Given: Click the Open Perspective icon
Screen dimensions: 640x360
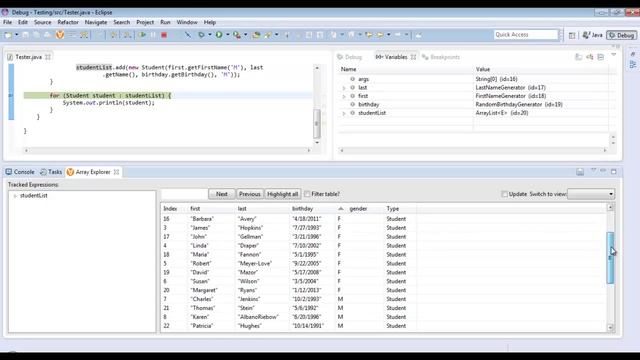Looking at the screenshot, I should coord(572,36).
